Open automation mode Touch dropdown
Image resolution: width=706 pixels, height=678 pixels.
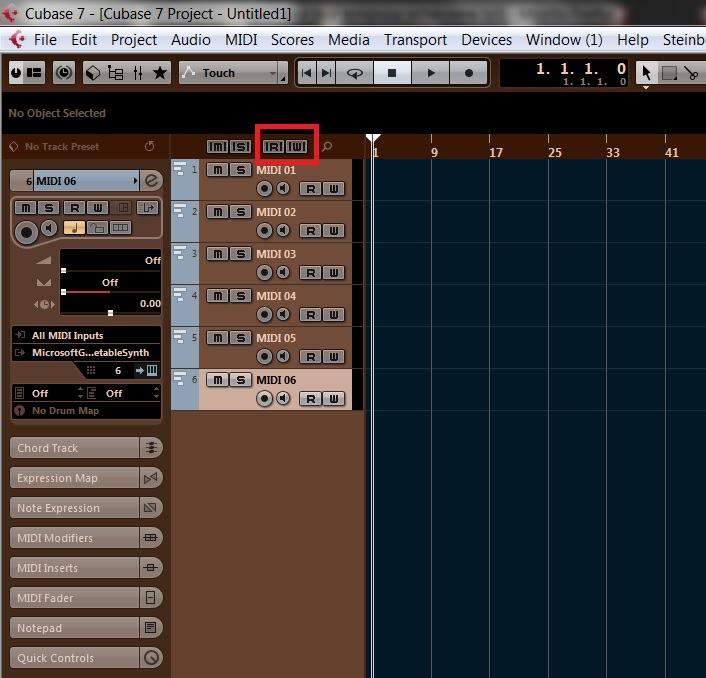coord(233,72)
